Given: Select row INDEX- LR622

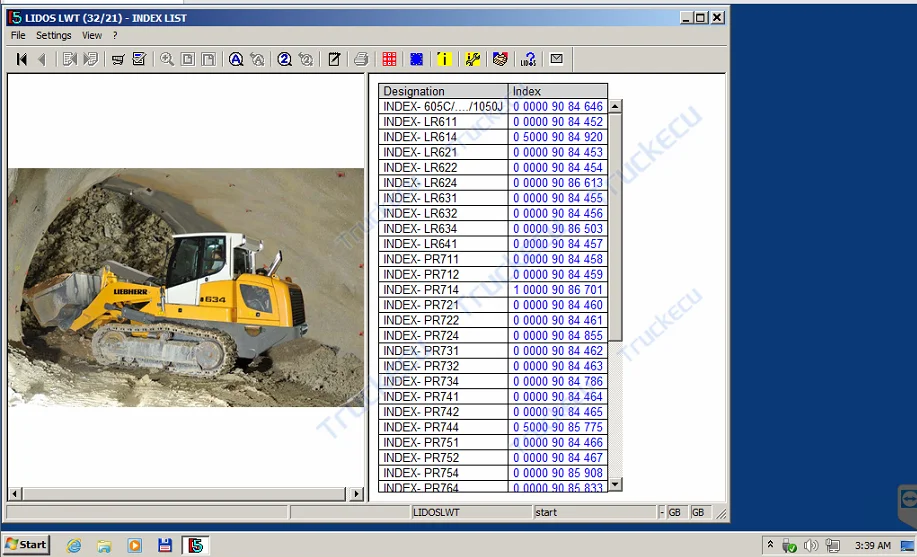Looking at the screenshot, I should [443, 167].
